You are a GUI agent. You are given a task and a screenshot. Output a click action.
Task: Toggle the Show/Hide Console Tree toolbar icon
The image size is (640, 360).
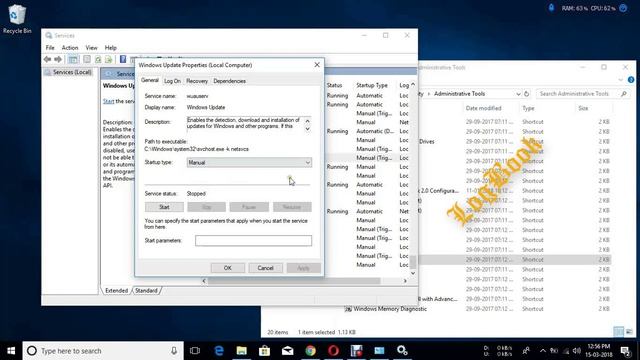(x=73, y=60)
